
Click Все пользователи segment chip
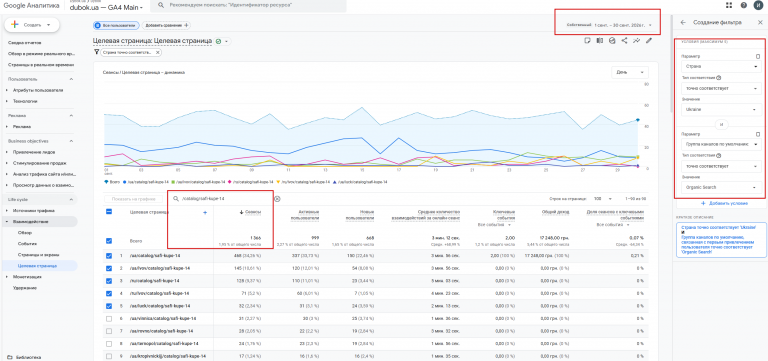[x=116, y=25]
